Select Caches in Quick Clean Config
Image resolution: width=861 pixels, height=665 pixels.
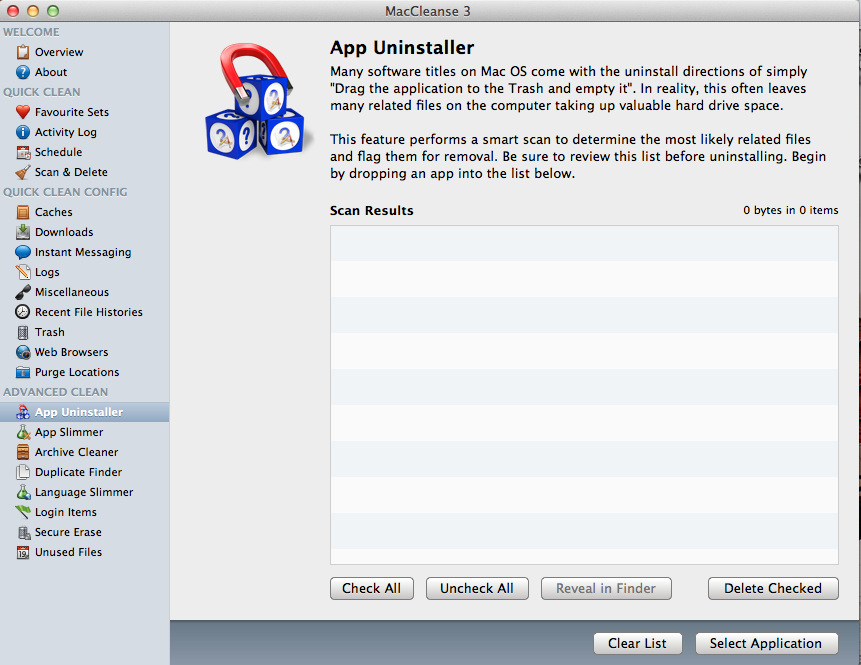pyautogui.click(x=53, y=212)
